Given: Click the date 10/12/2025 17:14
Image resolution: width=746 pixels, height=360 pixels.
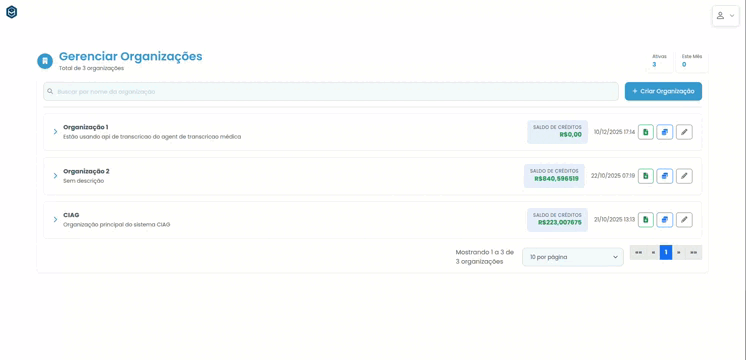Looking at the screenshot, I should pos(614,132).
